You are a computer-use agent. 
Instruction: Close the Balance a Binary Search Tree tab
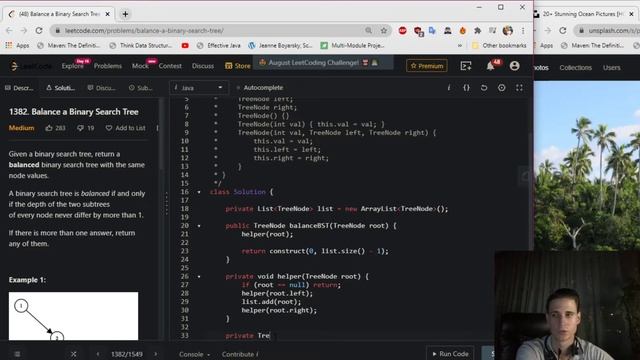[x=108, y=14]
